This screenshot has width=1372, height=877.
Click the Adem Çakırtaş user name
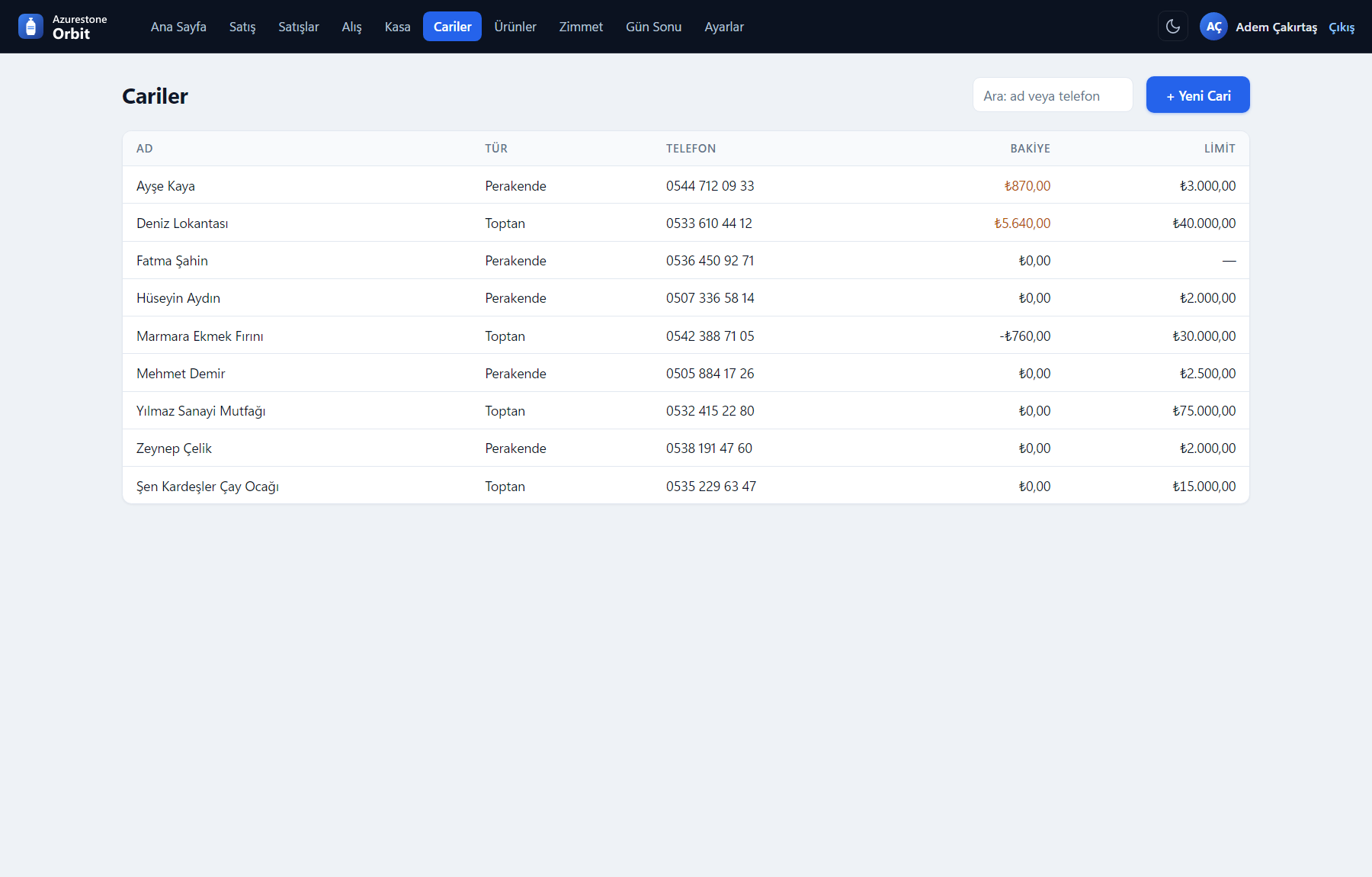pyautogui.click(x=1276, y=27)
